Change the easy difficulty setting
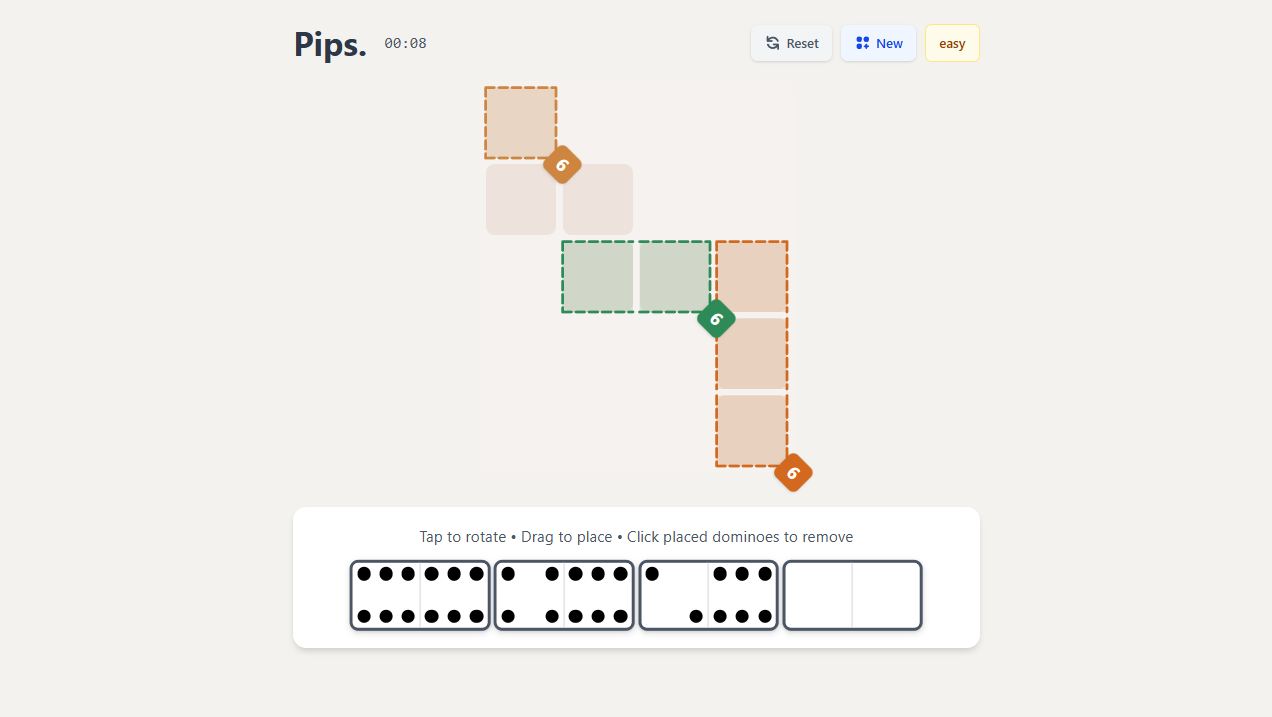Viewport: 1272px width, 717px height. (x=952, y=43)
